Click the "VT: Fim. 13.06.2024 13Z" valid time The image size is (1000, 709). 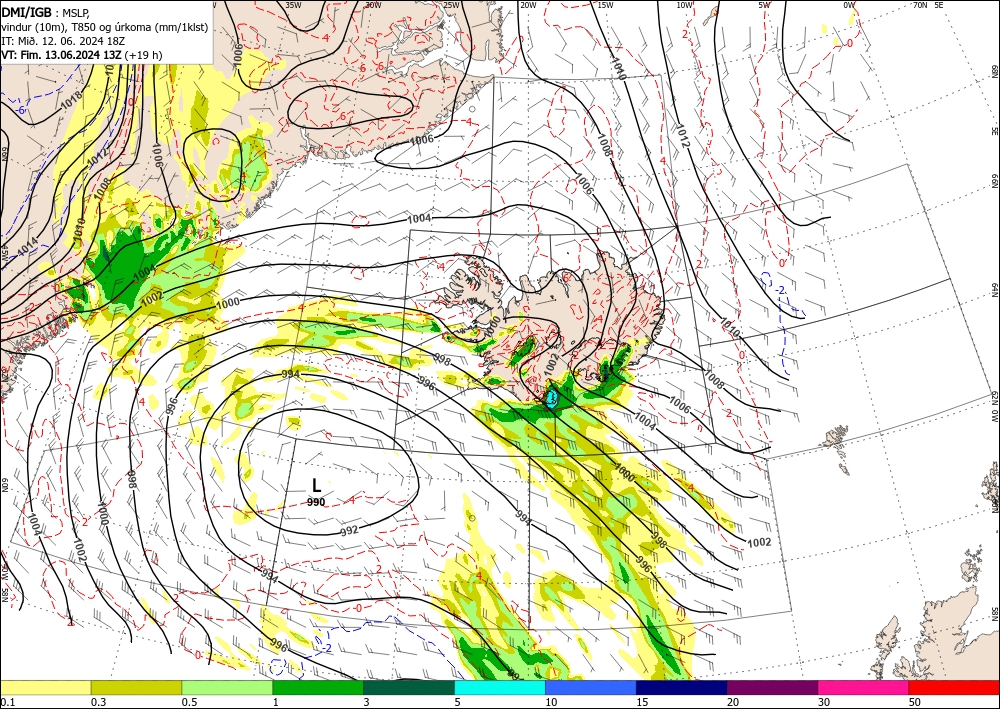[61, 55]
